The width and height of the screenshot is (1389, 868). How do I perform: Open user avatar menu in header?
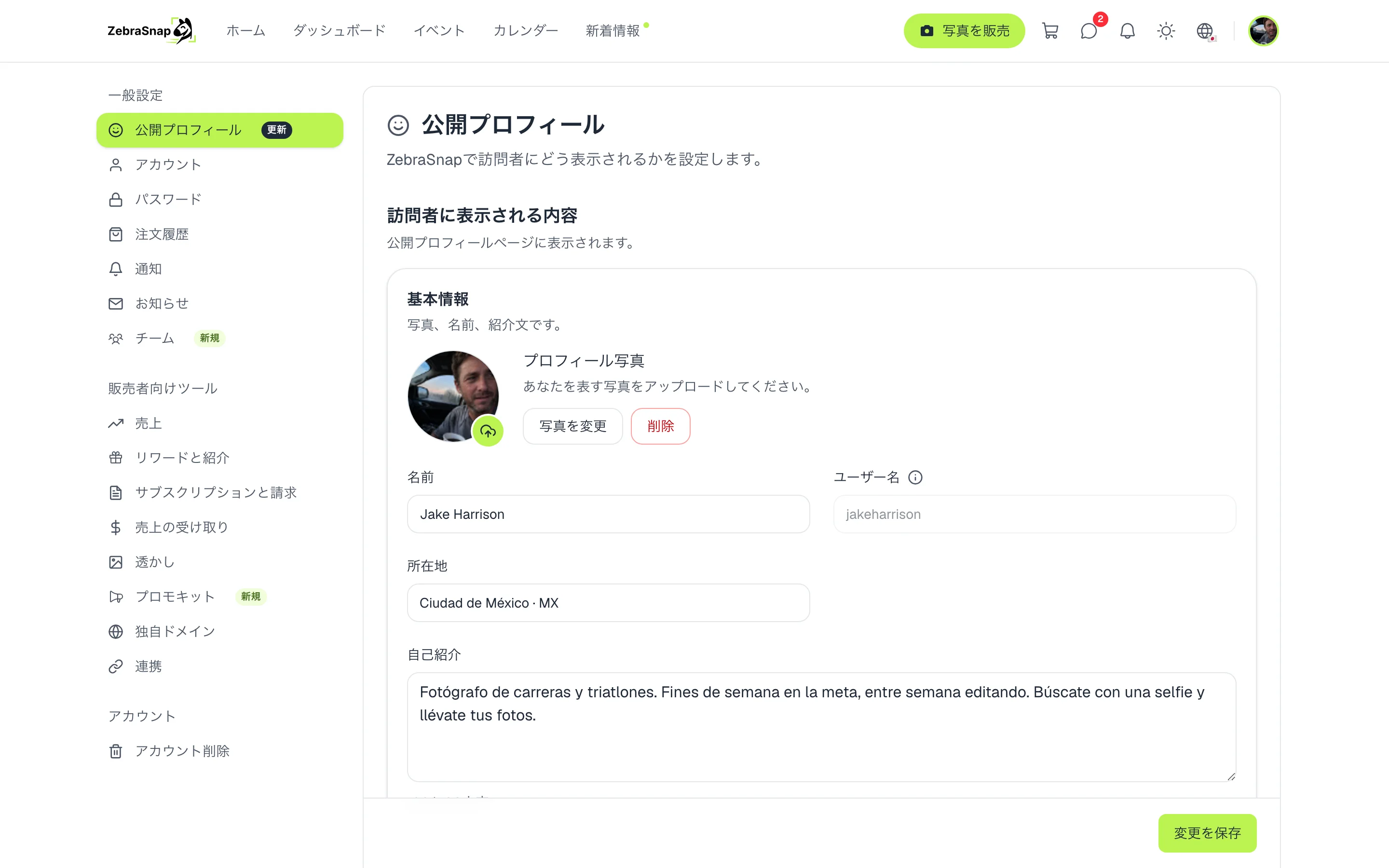(x=1263, y=31)
